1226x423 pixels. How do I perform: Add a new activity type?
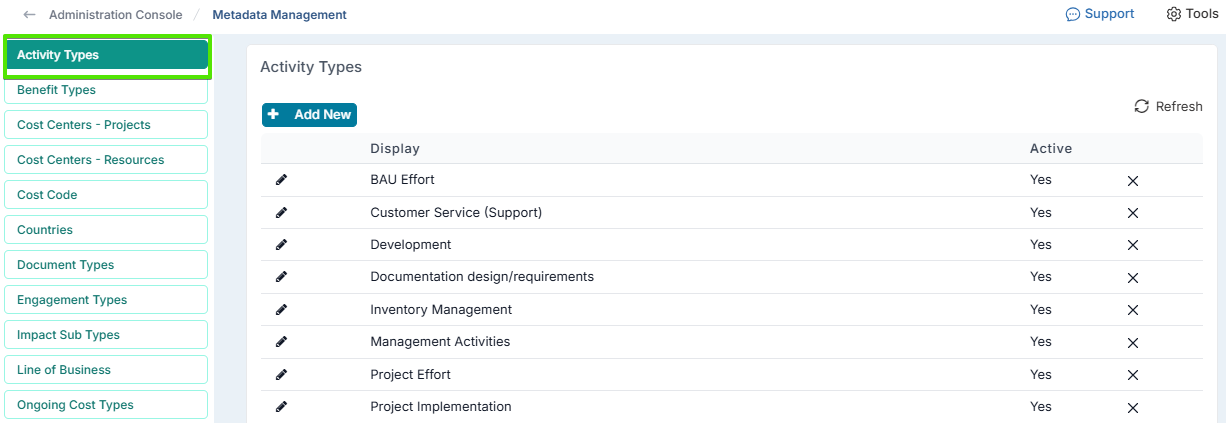coord(309,115)
